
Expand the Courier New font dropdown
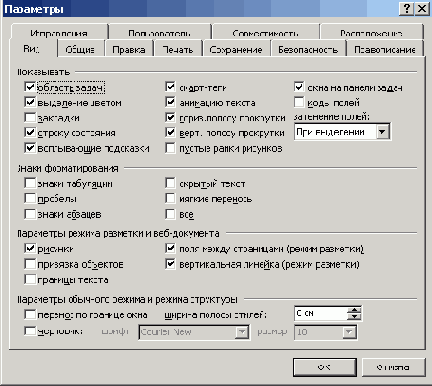242,332
